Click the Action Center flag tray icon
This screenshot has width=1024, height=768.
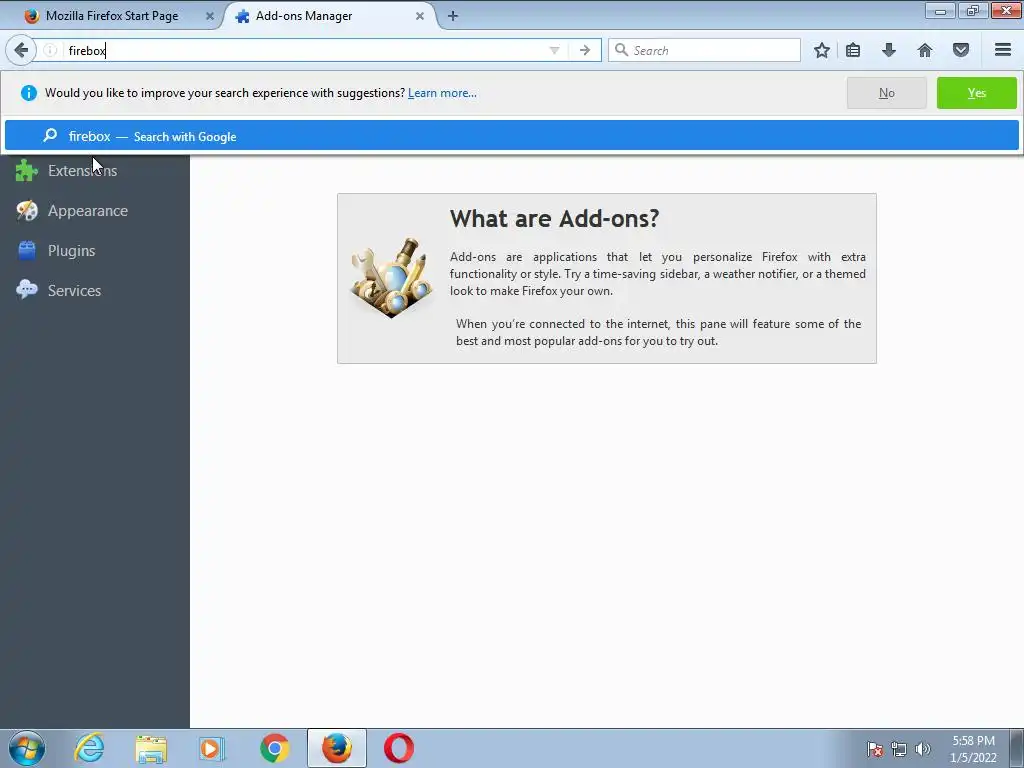point(874,749)
